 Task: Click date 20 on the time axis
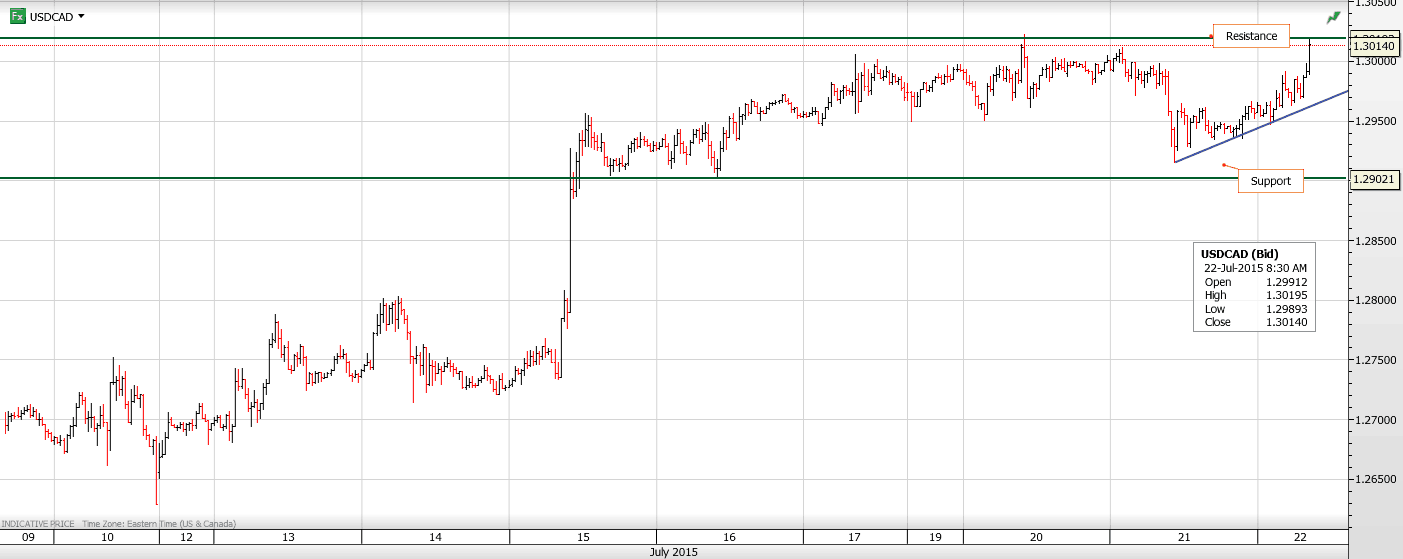1036,537
